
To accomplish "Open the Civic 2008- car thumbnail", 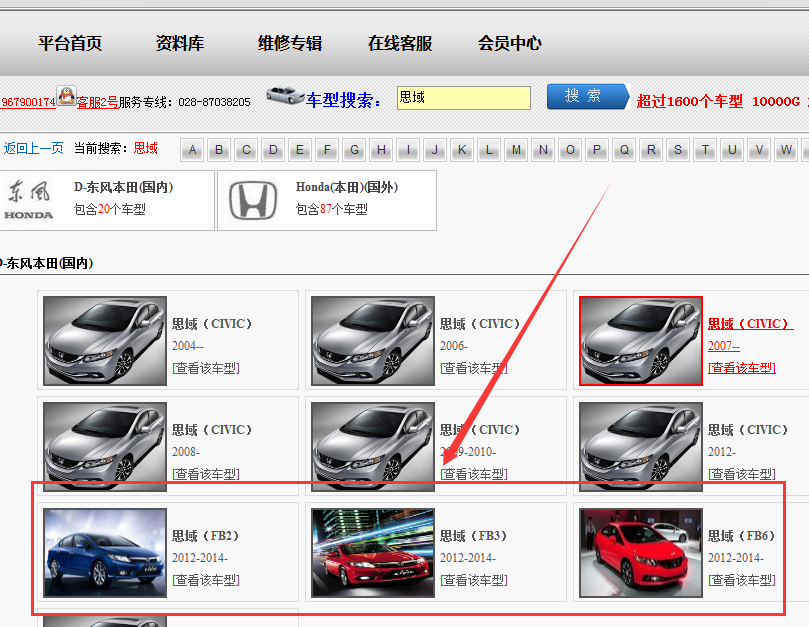I will pos(105,446).
